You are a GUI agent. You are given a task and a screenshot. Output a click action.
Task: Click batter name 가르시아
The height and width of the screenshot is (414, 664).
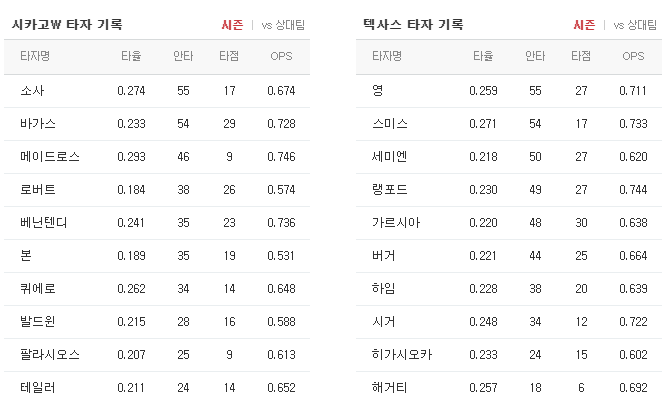[396, 223]
